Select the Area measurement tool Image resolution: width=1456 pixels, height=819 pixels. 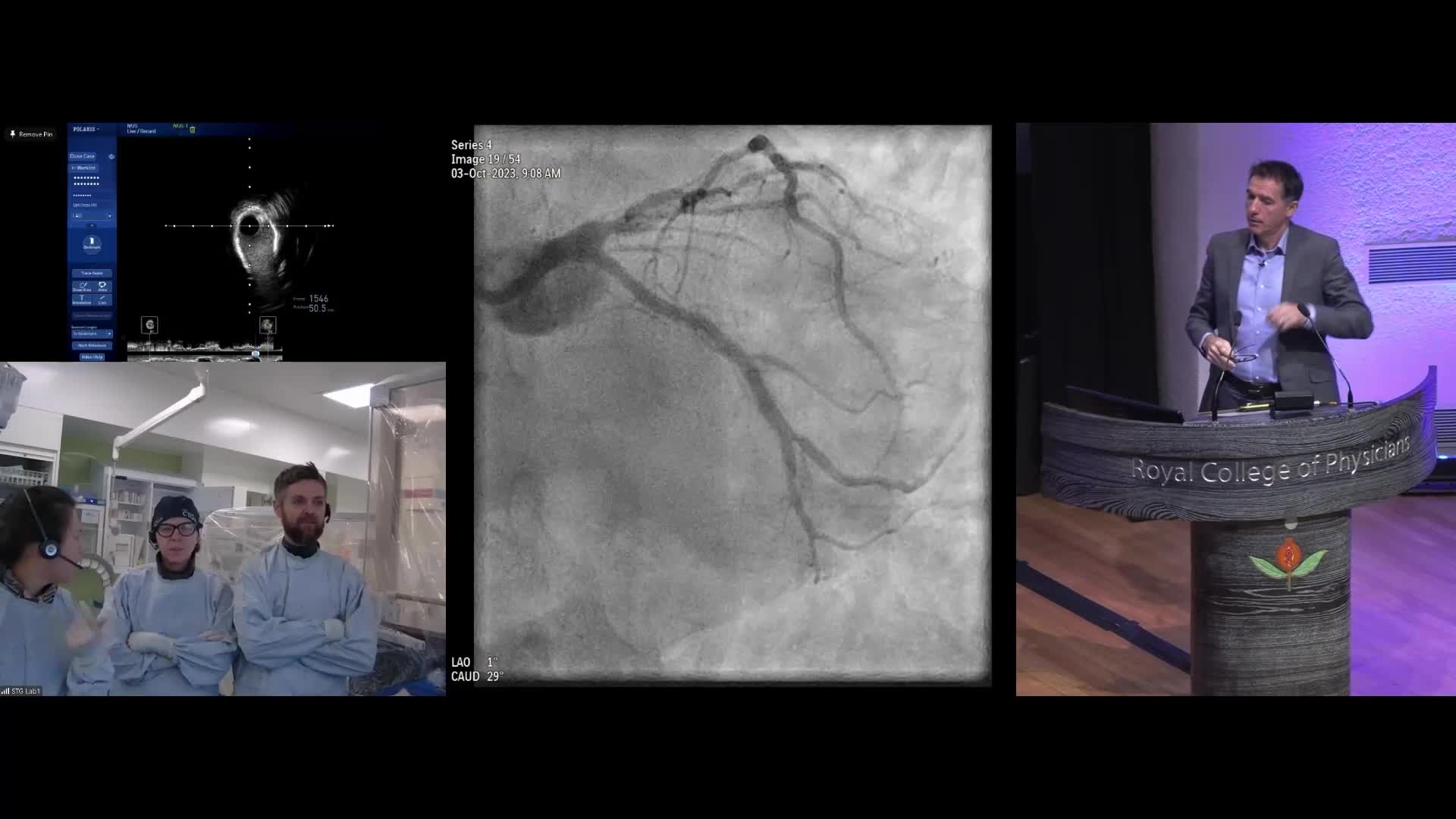click(102, 287)
